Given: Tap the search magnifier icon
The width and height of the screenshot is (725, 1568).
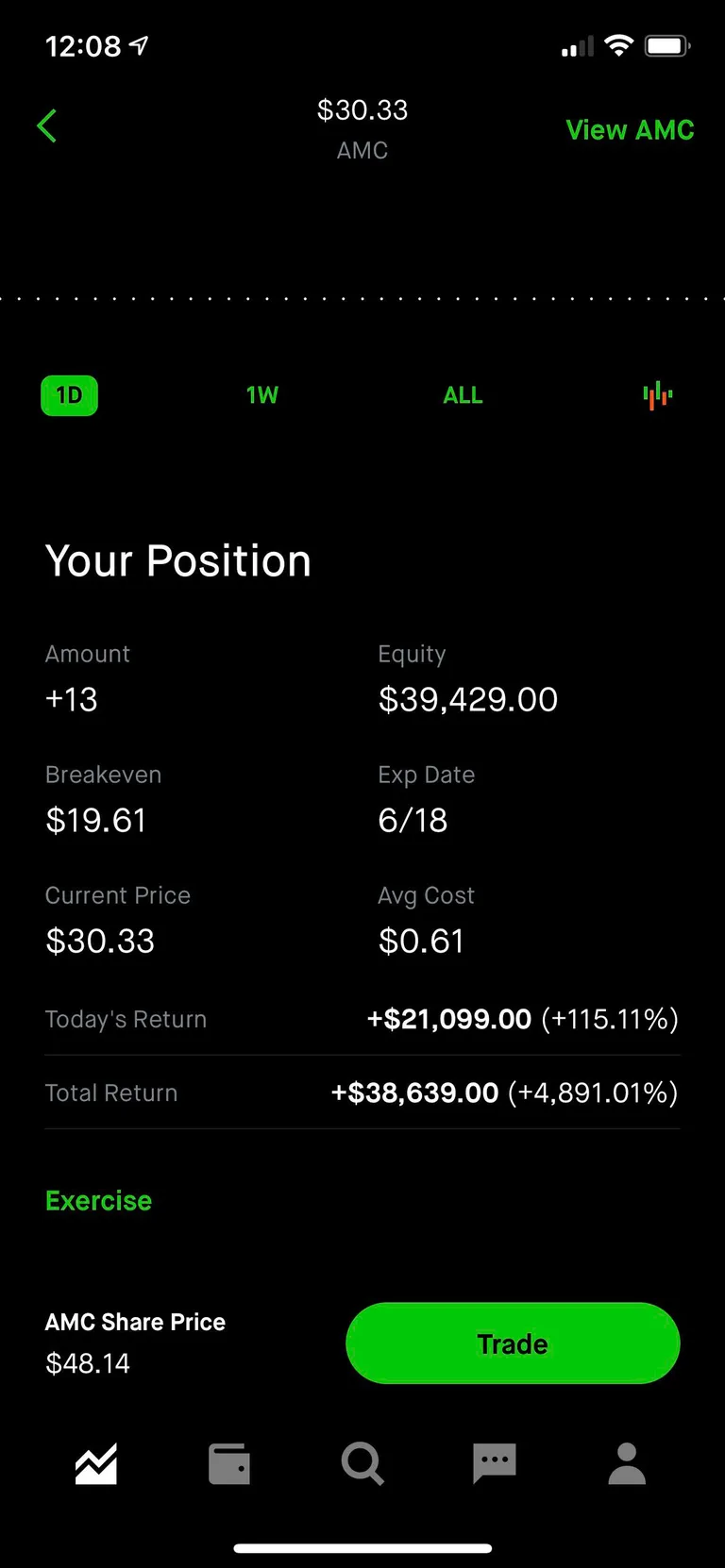Looking at the screenshot, I should (362, 1464).
